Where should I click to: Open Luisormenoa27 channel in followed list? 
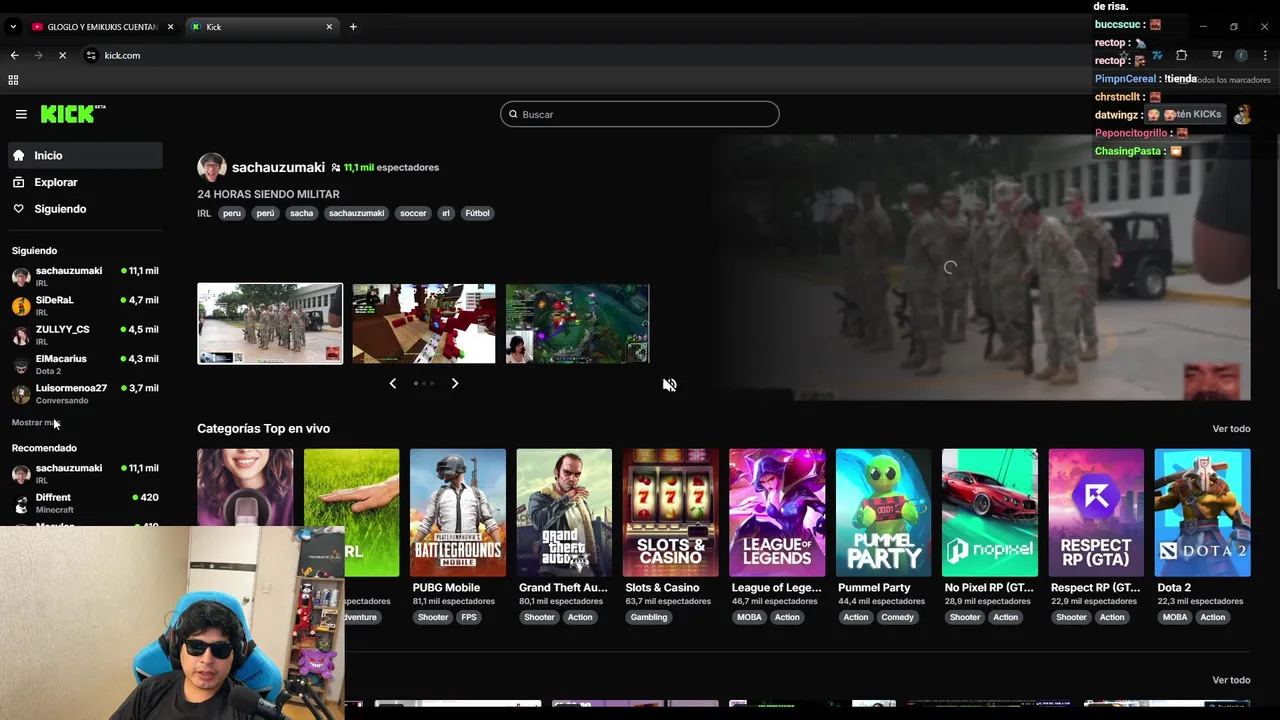85,393
